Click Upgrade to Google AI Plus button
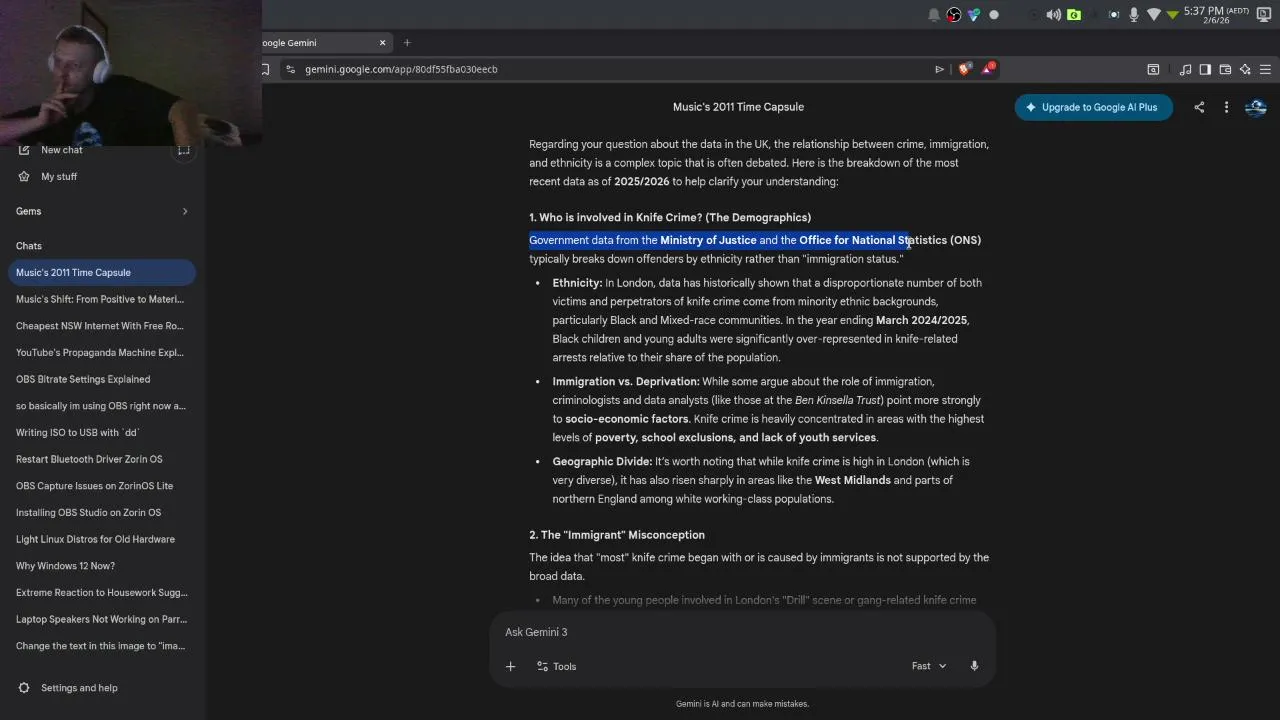Screen dimensions: 1280x720 tap(1093, 107)
